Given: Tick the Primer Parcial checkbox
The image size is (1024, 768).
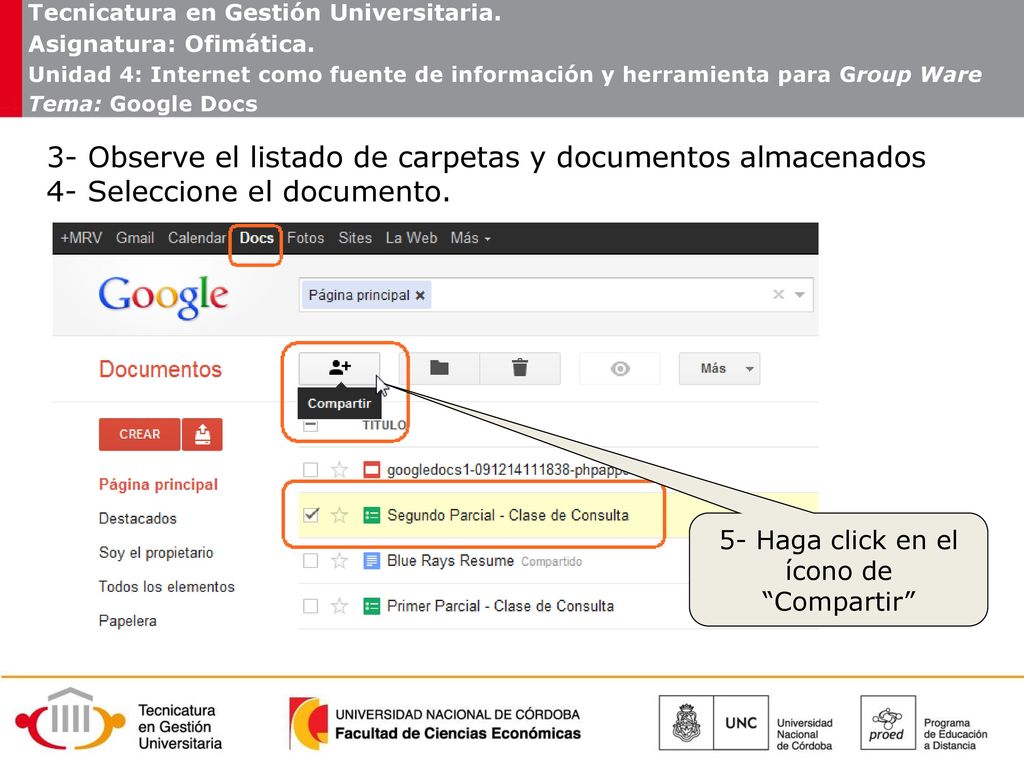Looking at the screenshot, I should click(311, 606).
